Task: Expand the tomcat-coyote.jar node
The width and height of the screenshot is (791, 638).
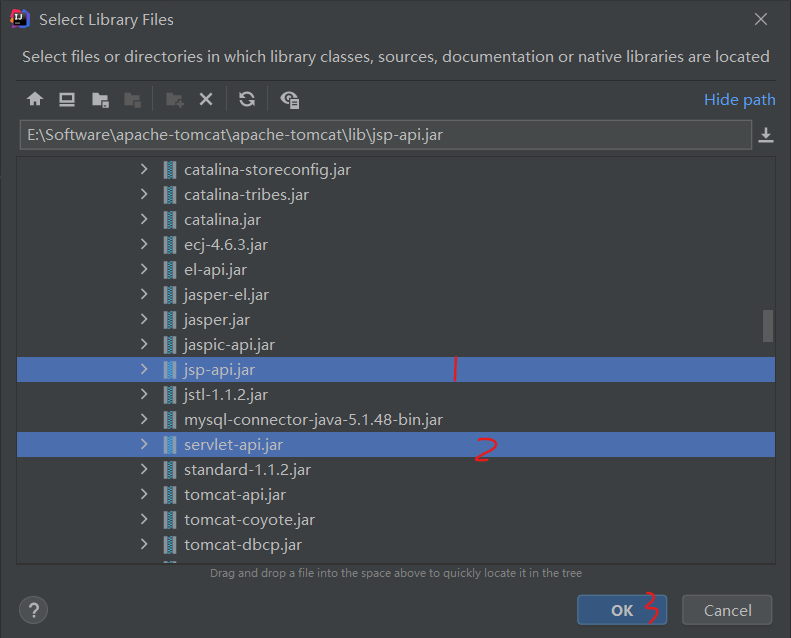Action: pos(144,519)
